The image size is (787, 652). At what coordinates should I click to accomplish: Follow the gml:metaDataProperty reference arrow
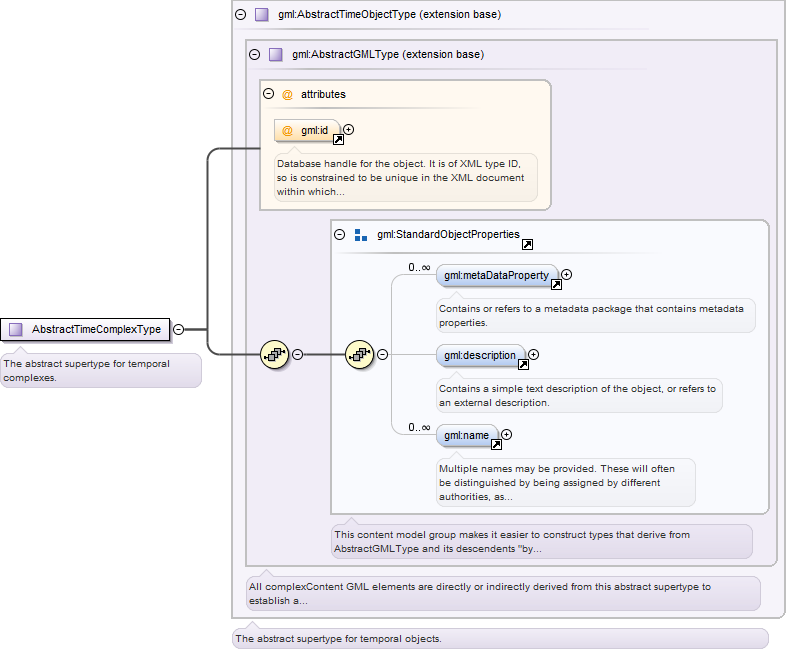coord(556,285)
